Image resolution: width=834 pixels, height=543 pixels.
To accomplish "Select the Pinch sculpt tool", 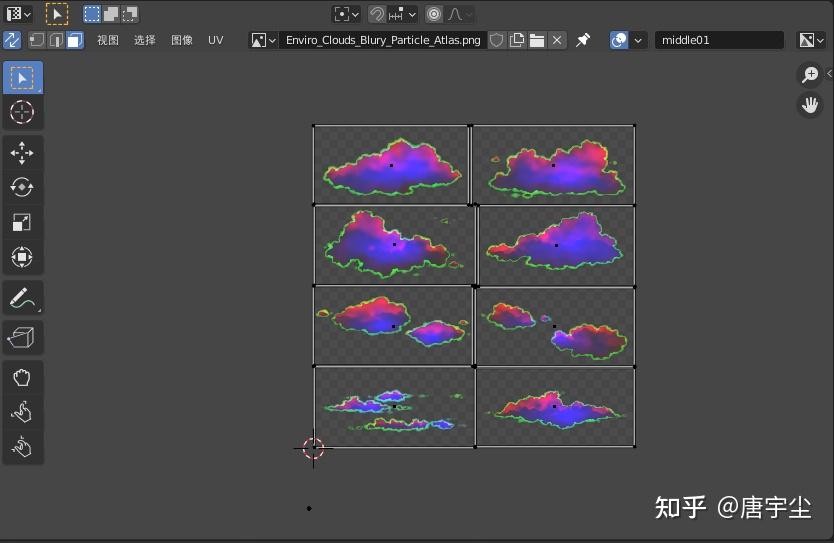I will 22,447.
